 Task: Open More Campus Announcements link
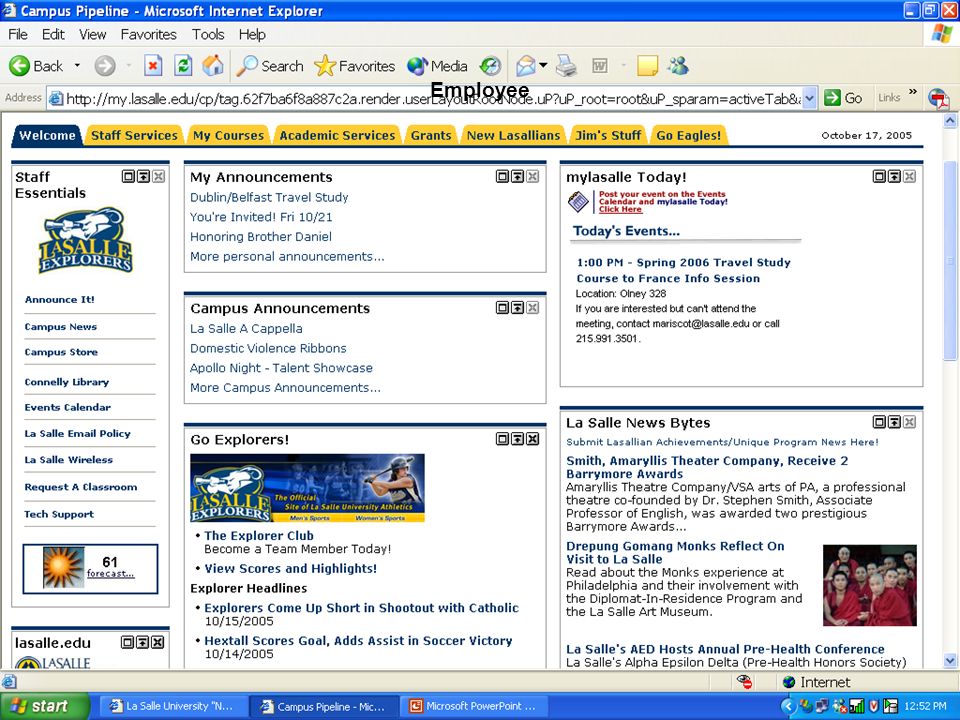click(x=285, y=388)
